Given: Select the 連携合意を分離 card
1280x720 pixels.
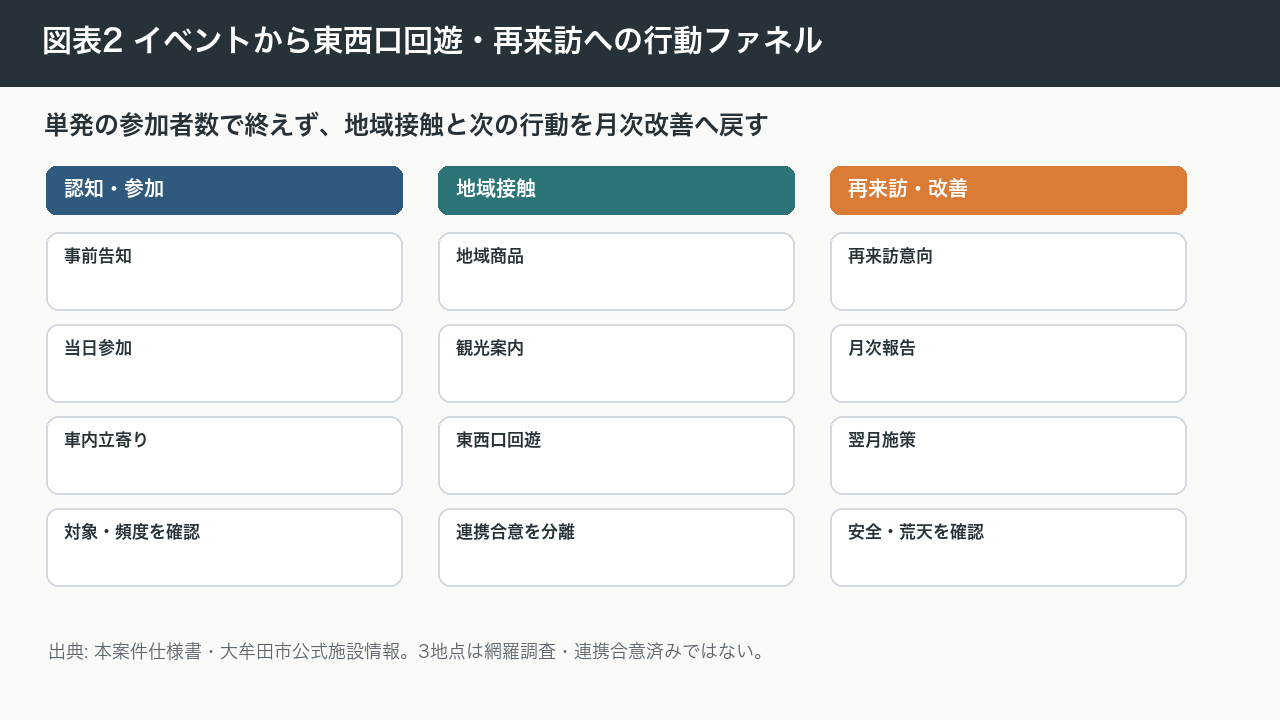Looking at the screenshot, I should (x=616, y=548).
